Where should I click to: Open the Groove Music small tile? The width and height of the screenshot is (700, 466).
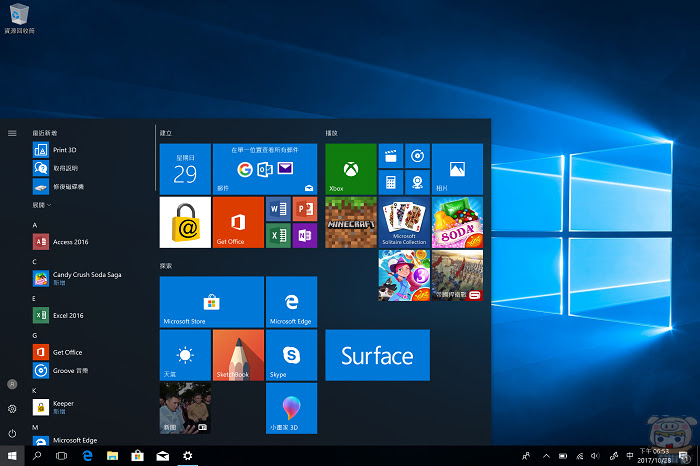coord(417,156)
